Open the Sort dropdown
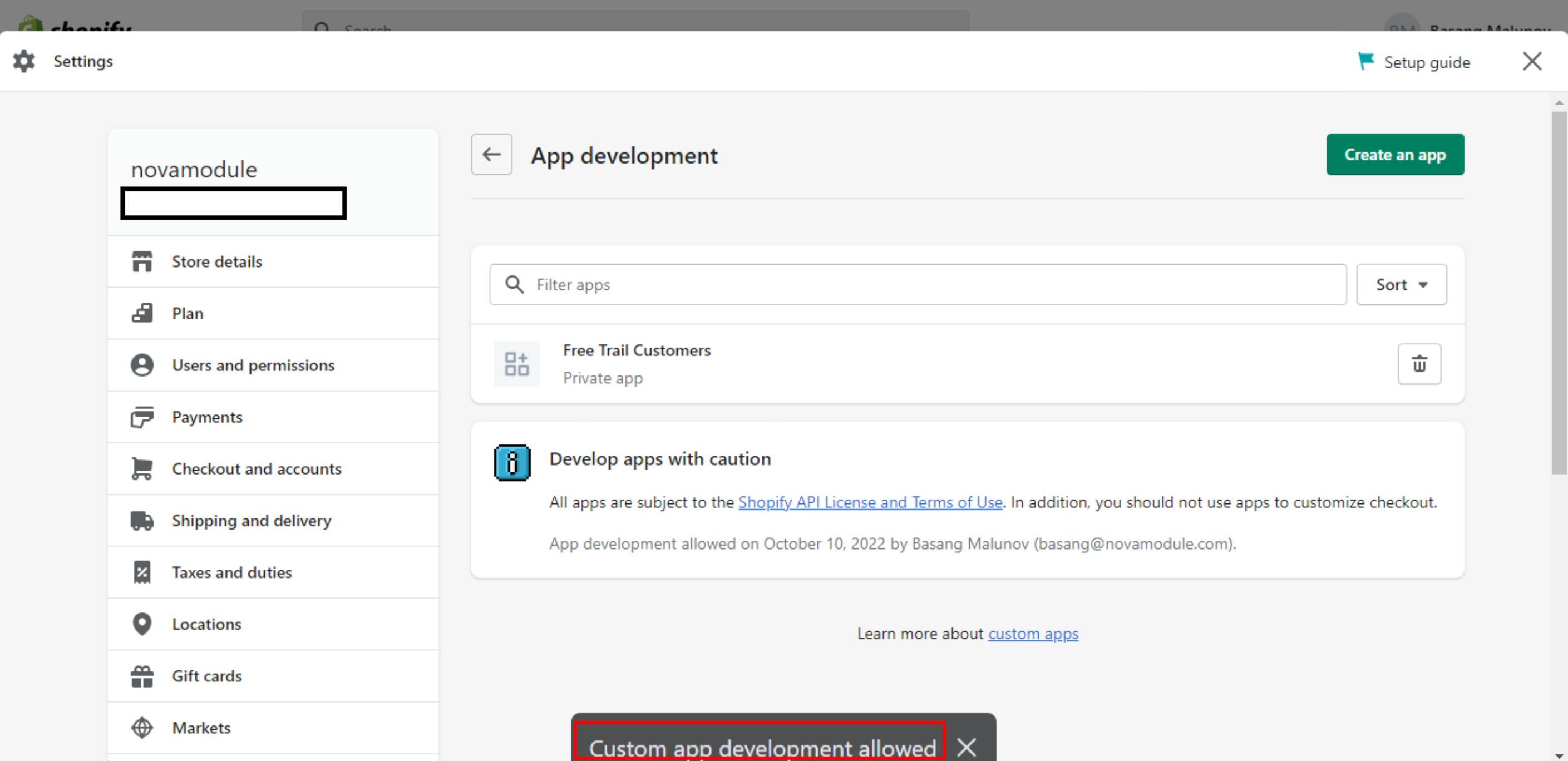 click(1401, 285)
